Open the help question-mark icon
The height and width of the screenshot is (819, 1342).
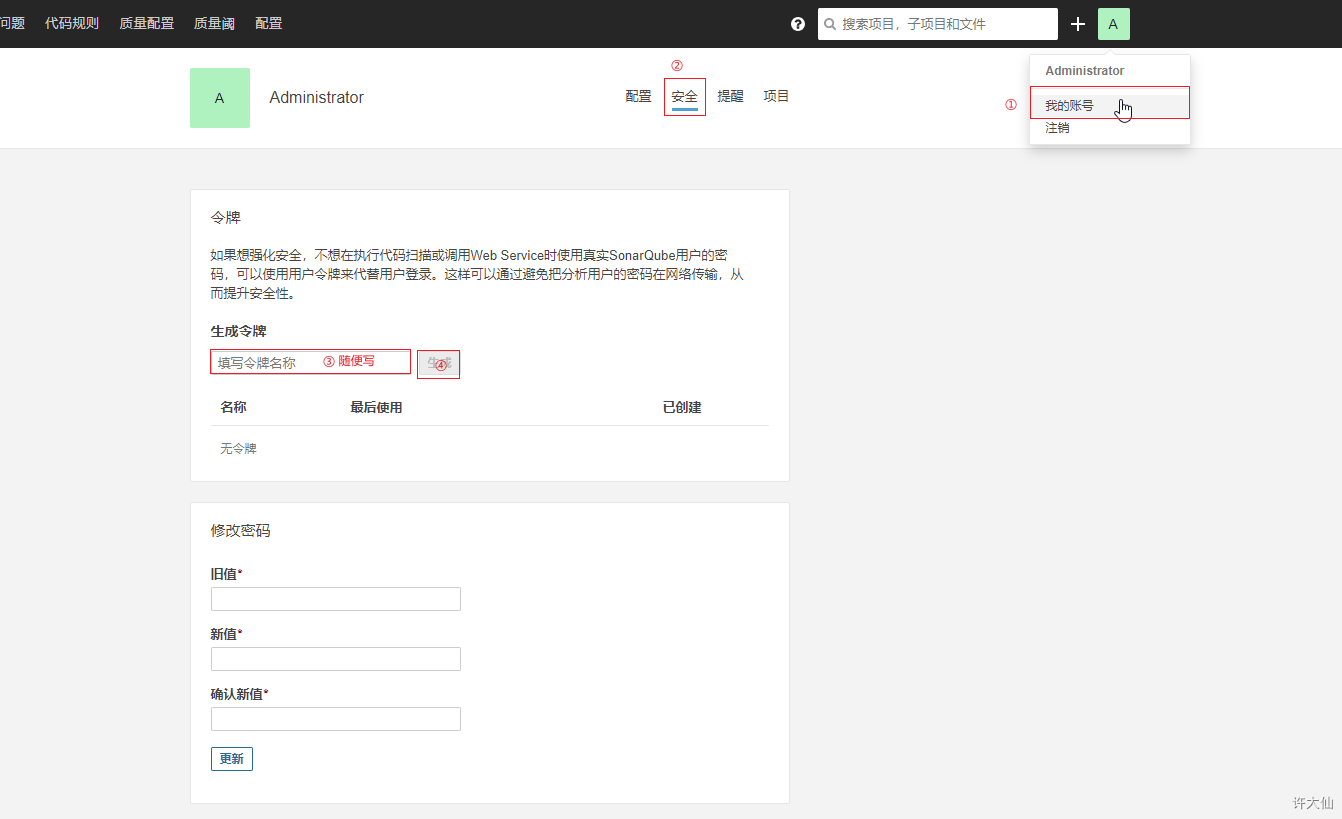[798, 24]
